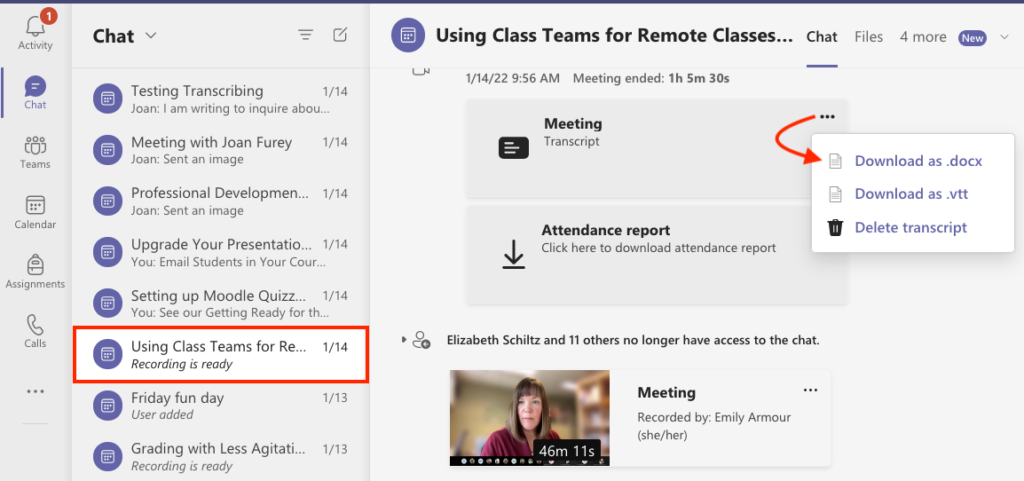
Task: Switch to the Files tab
Action: pos(869,37)
